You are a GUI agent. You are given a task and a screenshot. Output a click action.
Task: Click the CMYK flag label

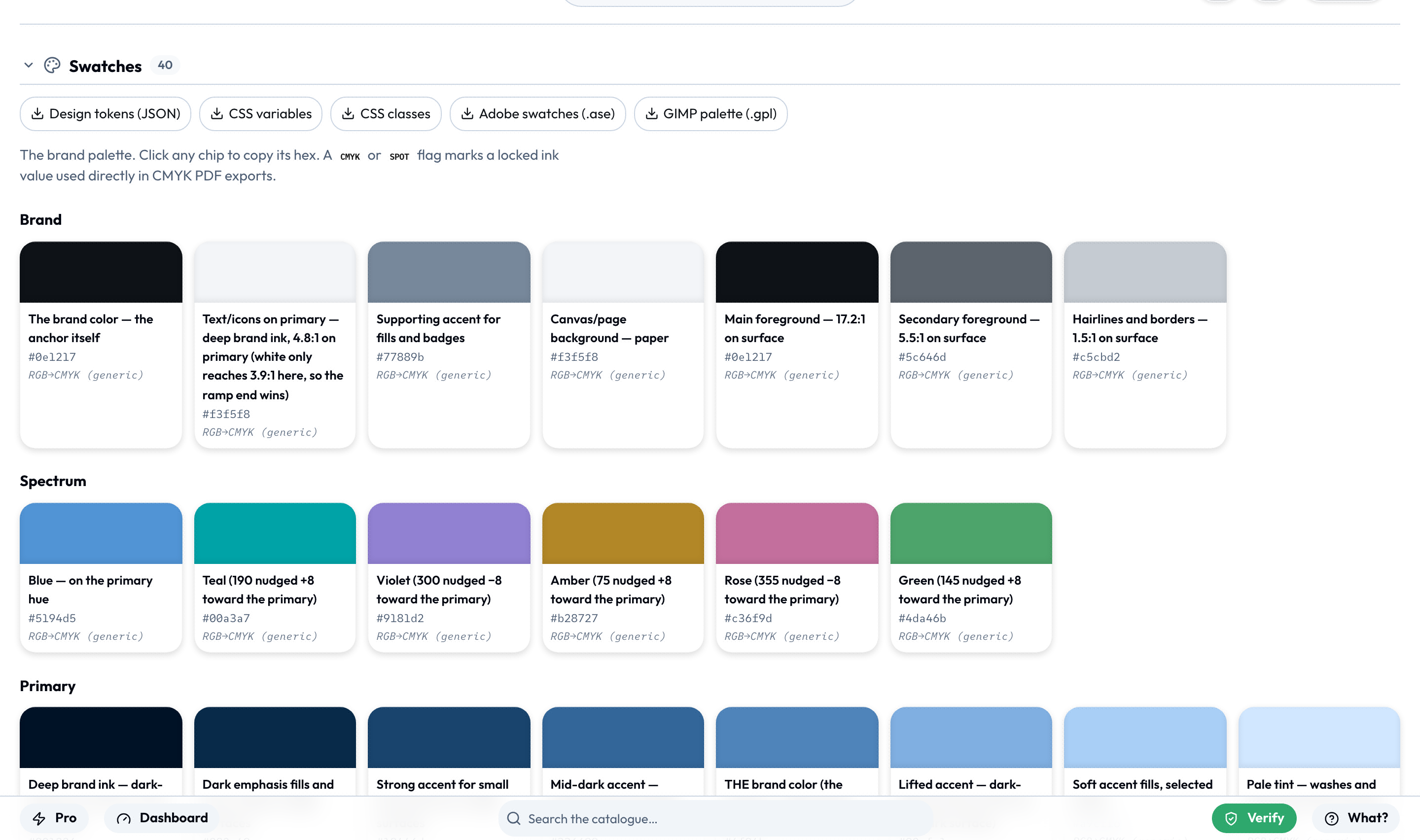tap(350, 156)
